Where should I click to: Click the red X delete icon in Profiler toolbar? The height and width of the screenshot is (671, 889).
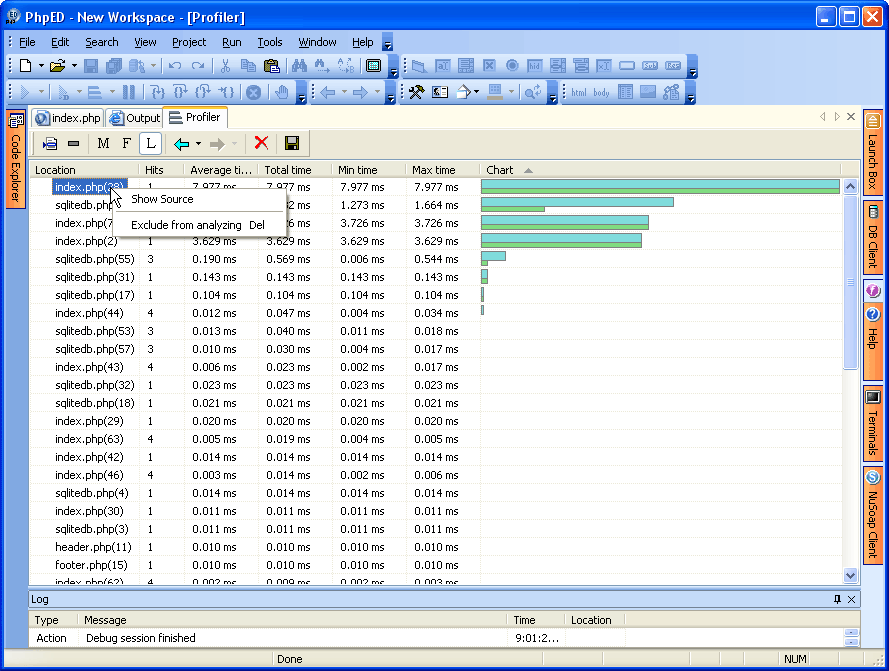tap(261, 143)
